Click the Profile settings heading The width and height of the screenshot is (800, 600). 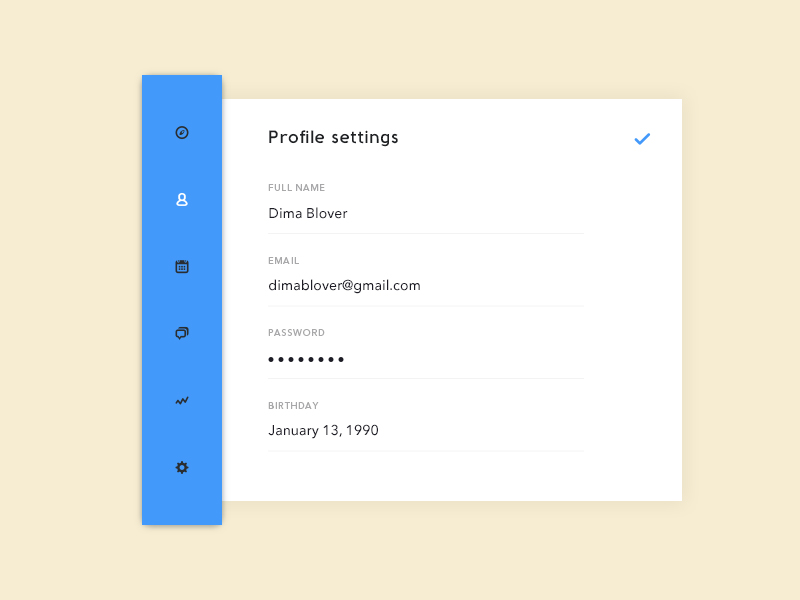[333, 138]
